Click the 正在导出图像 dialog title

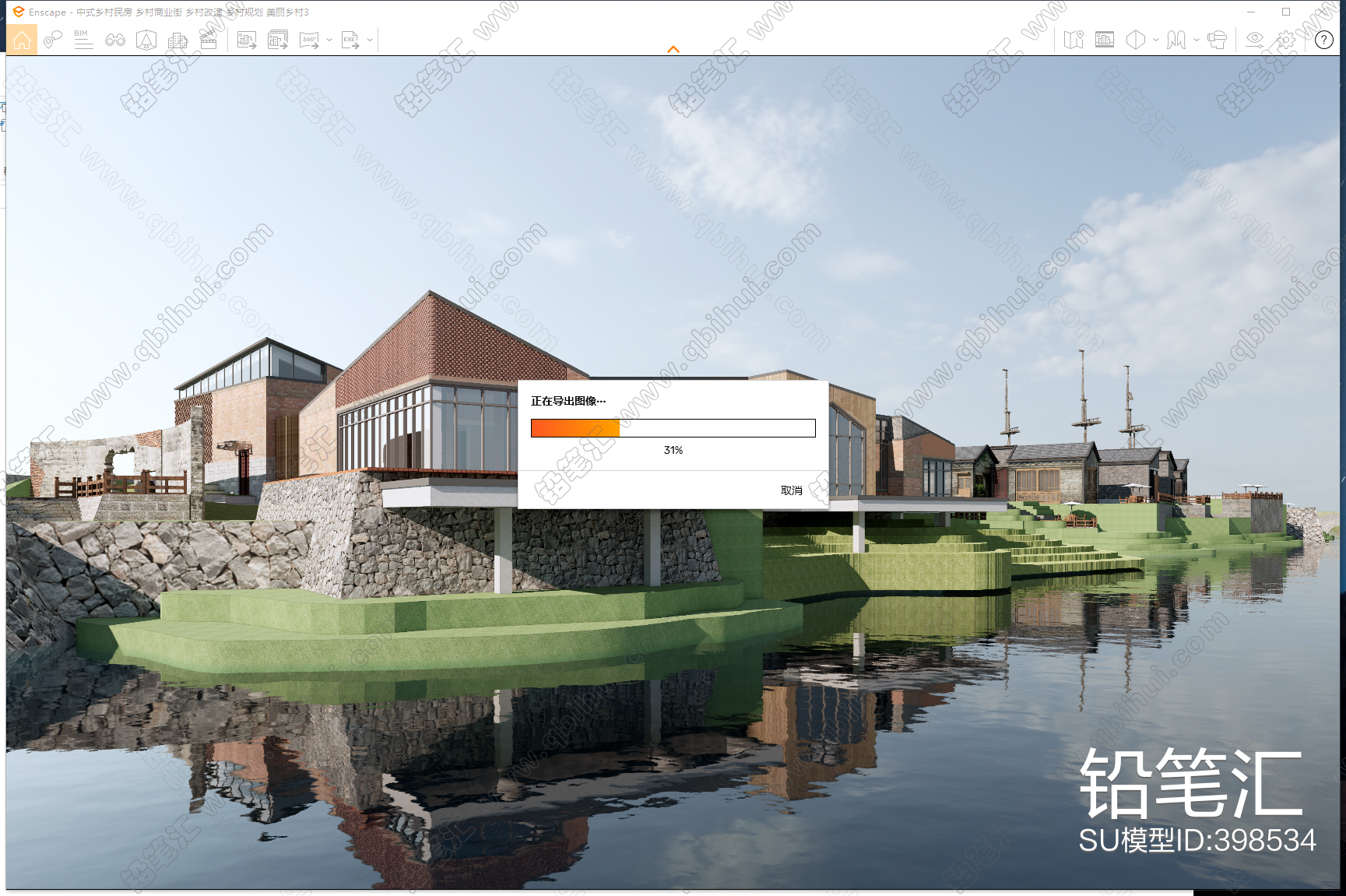568,401
